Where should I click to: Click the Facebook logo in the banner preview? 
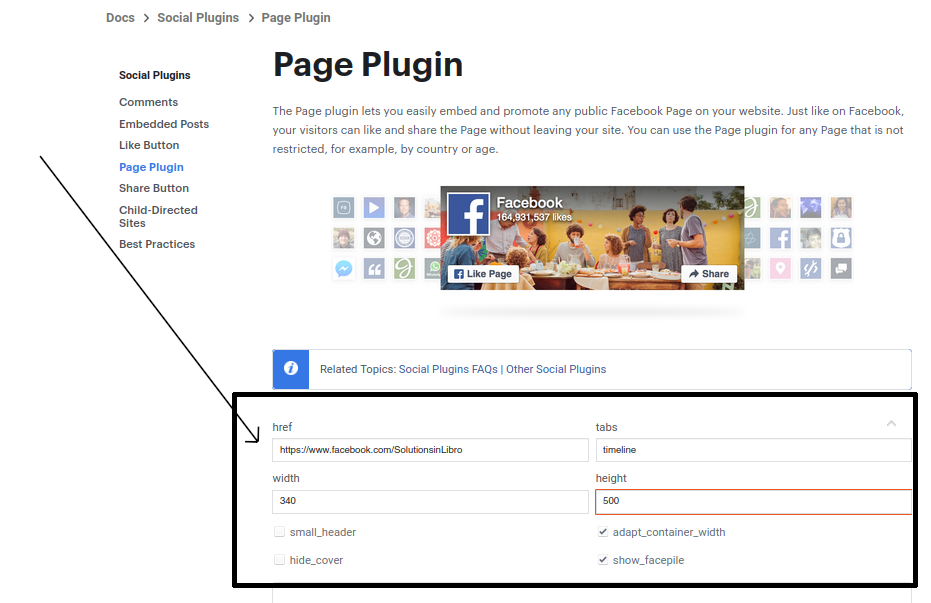pyautogui.click(x=468, y=214)
